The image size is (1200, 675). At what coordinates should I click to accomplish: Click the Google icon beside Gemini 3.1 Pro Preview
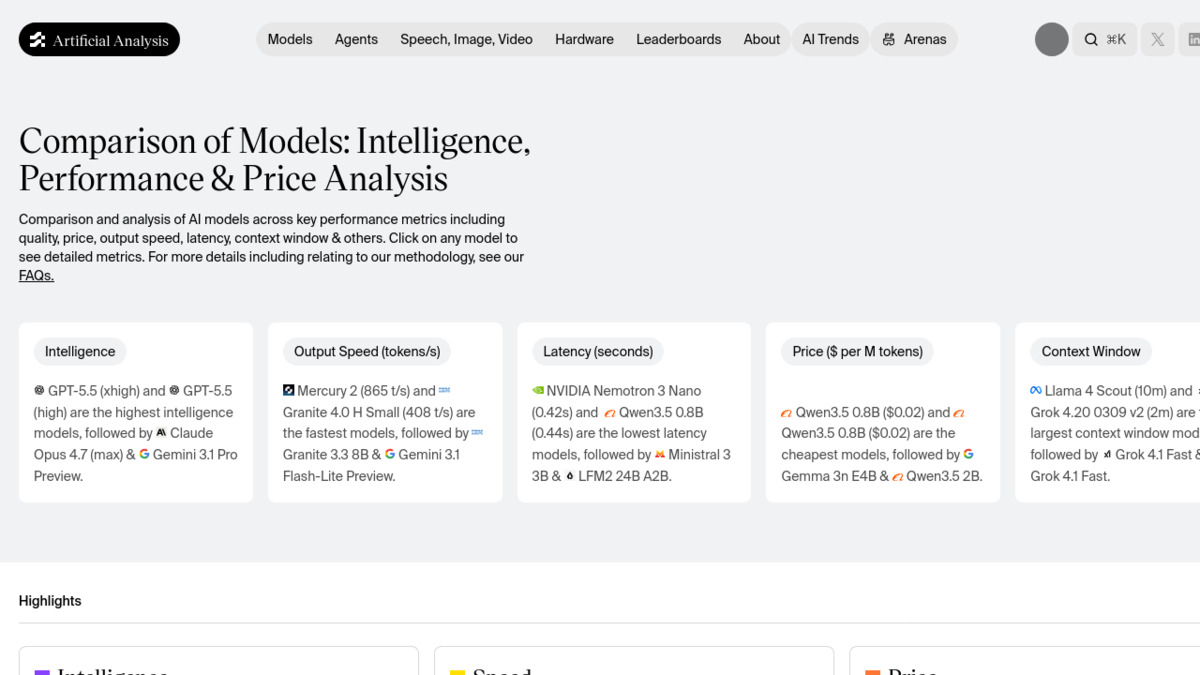tap(144, 454)
